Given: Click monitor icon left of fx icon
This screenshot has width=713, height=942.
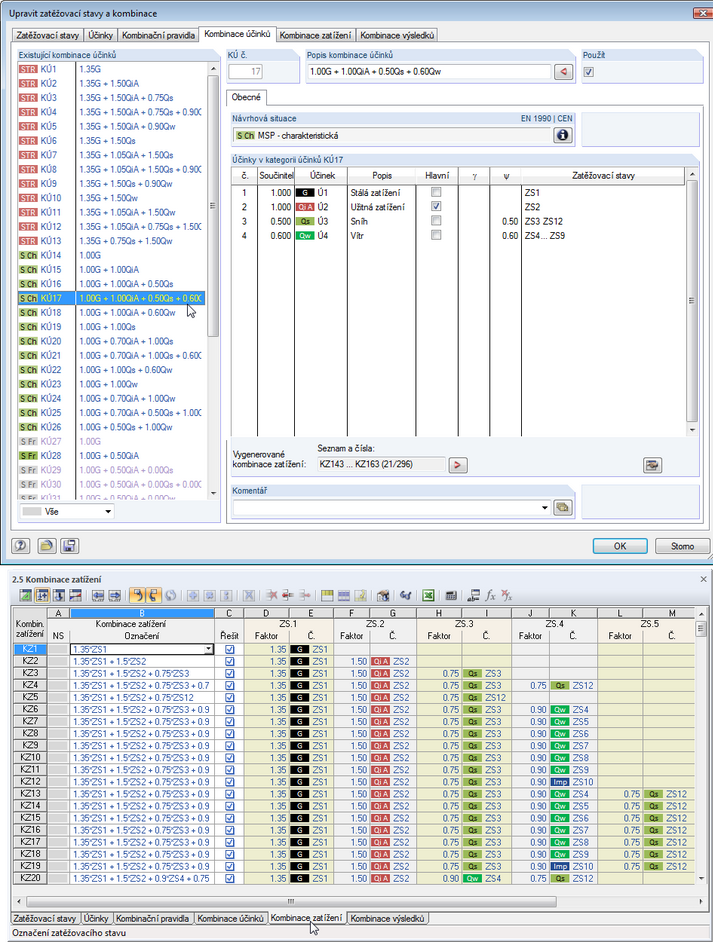Looking at the screenshot, I should (474, 595).
